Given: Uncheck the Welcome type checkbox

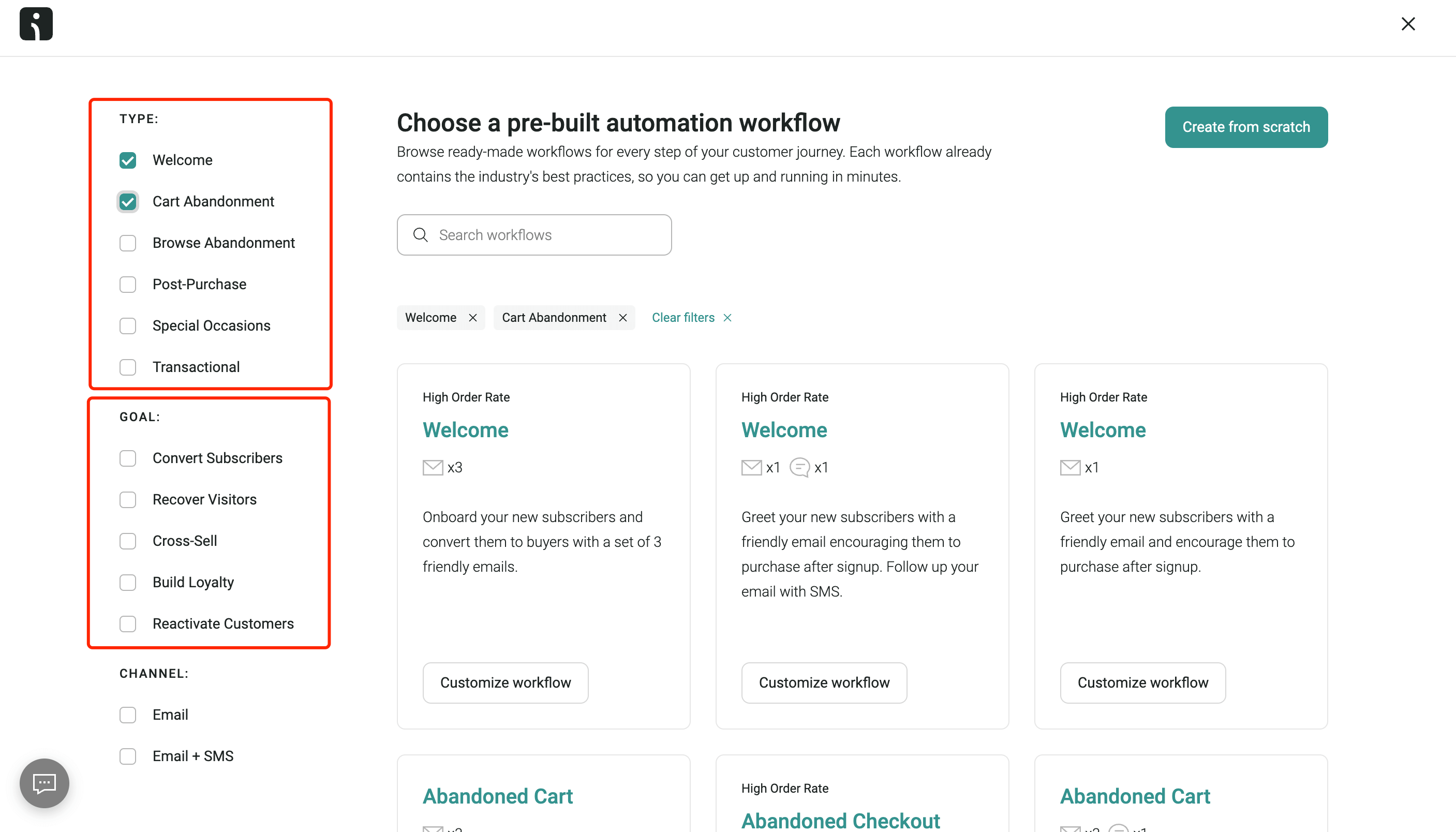Looking at the screenshot, I should coord(127,160).
